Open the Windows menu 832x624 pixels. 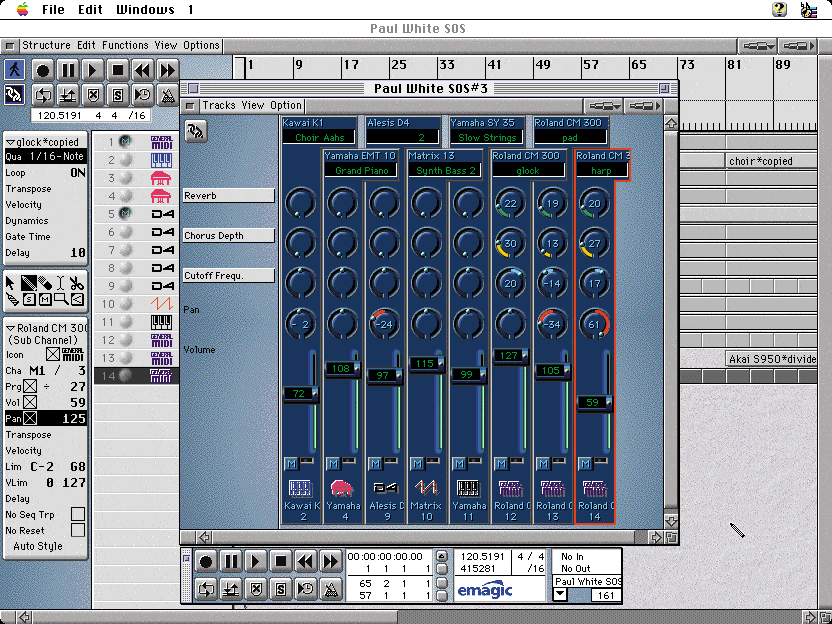(145, 10)
